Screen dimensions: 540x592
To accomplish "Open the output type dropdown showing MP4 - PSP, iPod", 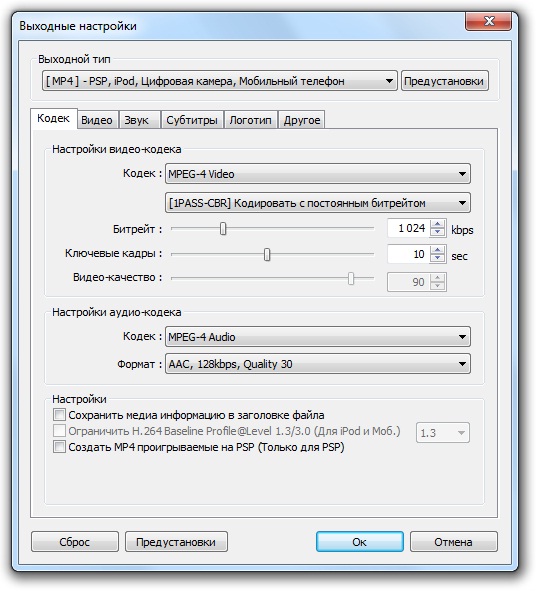I will [219, 80].
